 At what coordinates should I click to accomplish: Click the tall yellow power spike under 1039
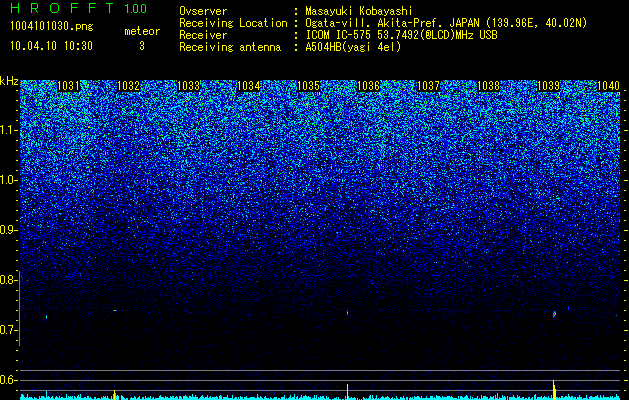click(554, 390)
